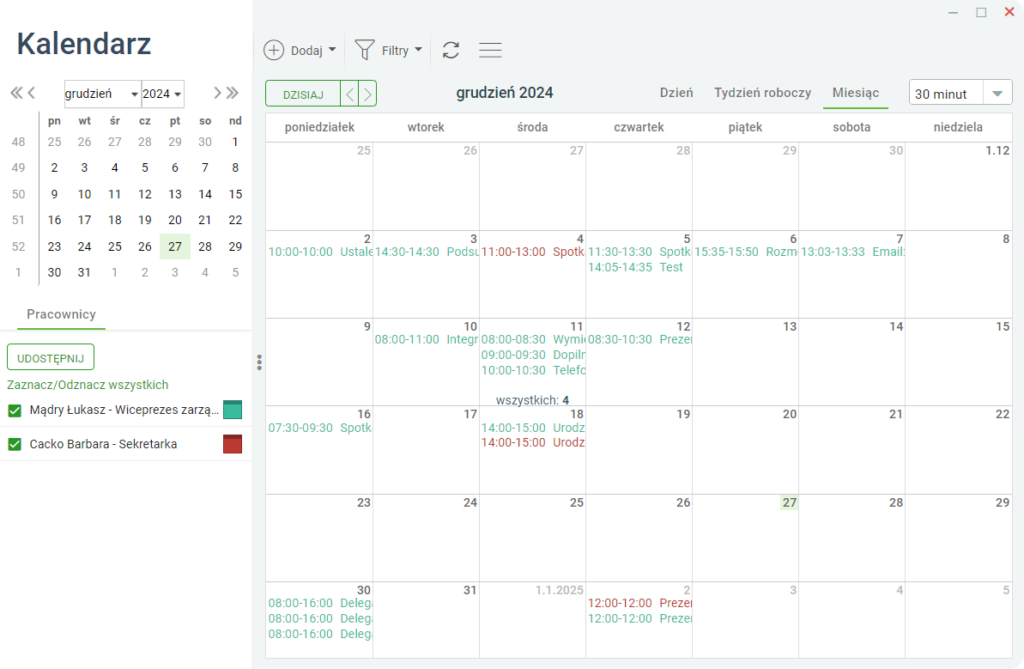The height and width of the screenshot is (669, 1024).
Task: Jump forward one year in mini calendar
Action: [232, 93]
